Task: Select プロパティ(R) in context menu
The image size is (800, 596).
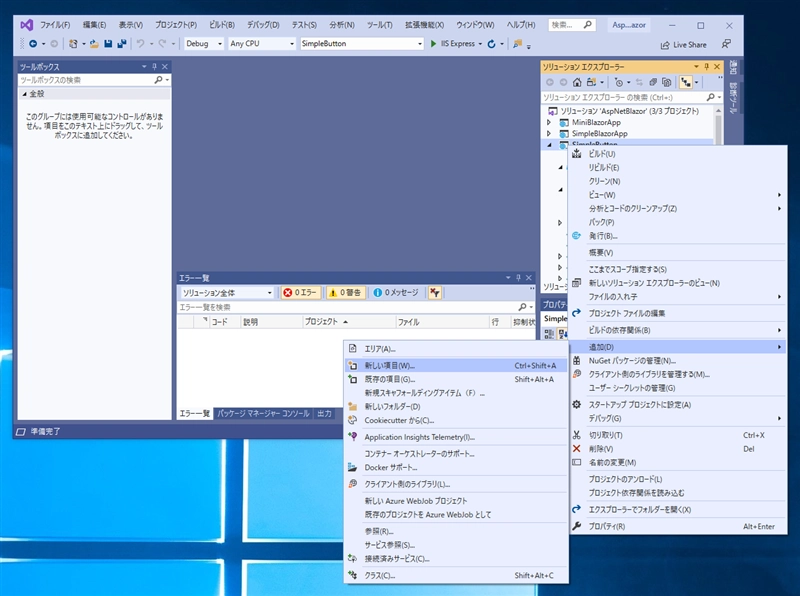Action: tap(678, 526)
